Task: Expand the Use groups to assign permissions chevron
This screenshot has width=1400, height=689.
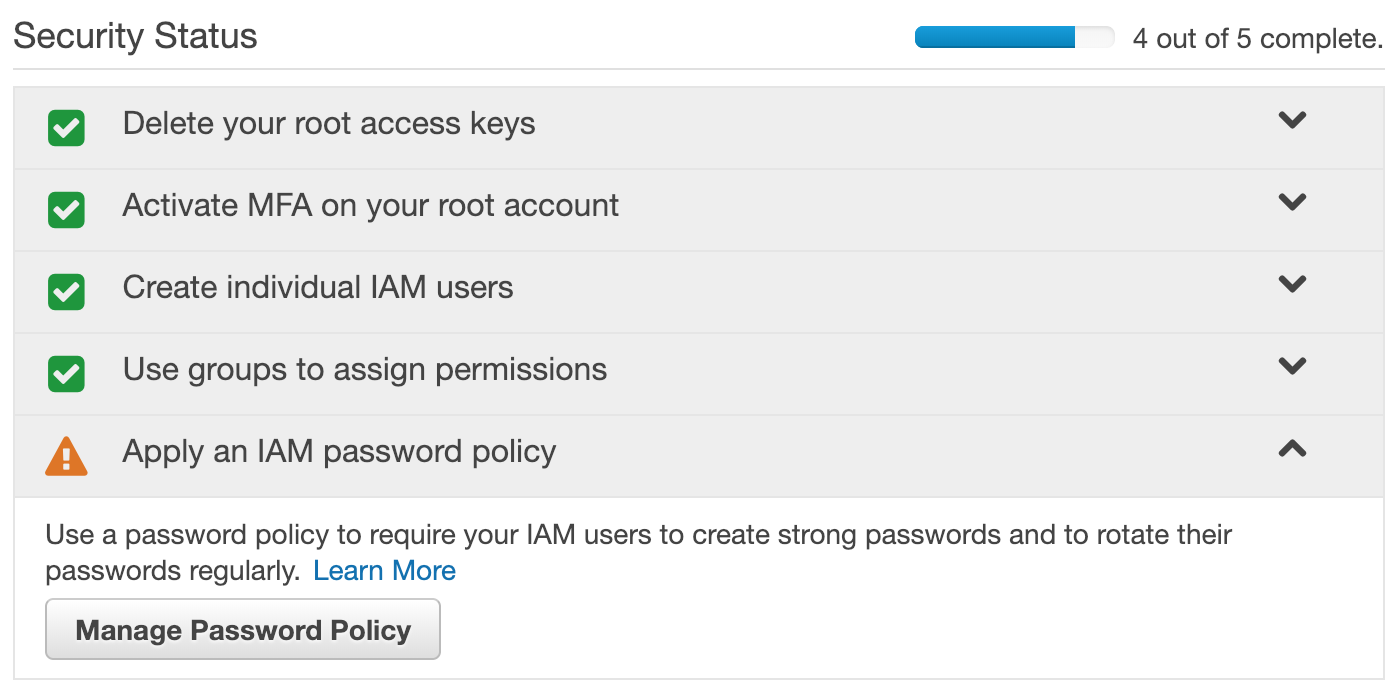Action: click(x=1292, y=366)
